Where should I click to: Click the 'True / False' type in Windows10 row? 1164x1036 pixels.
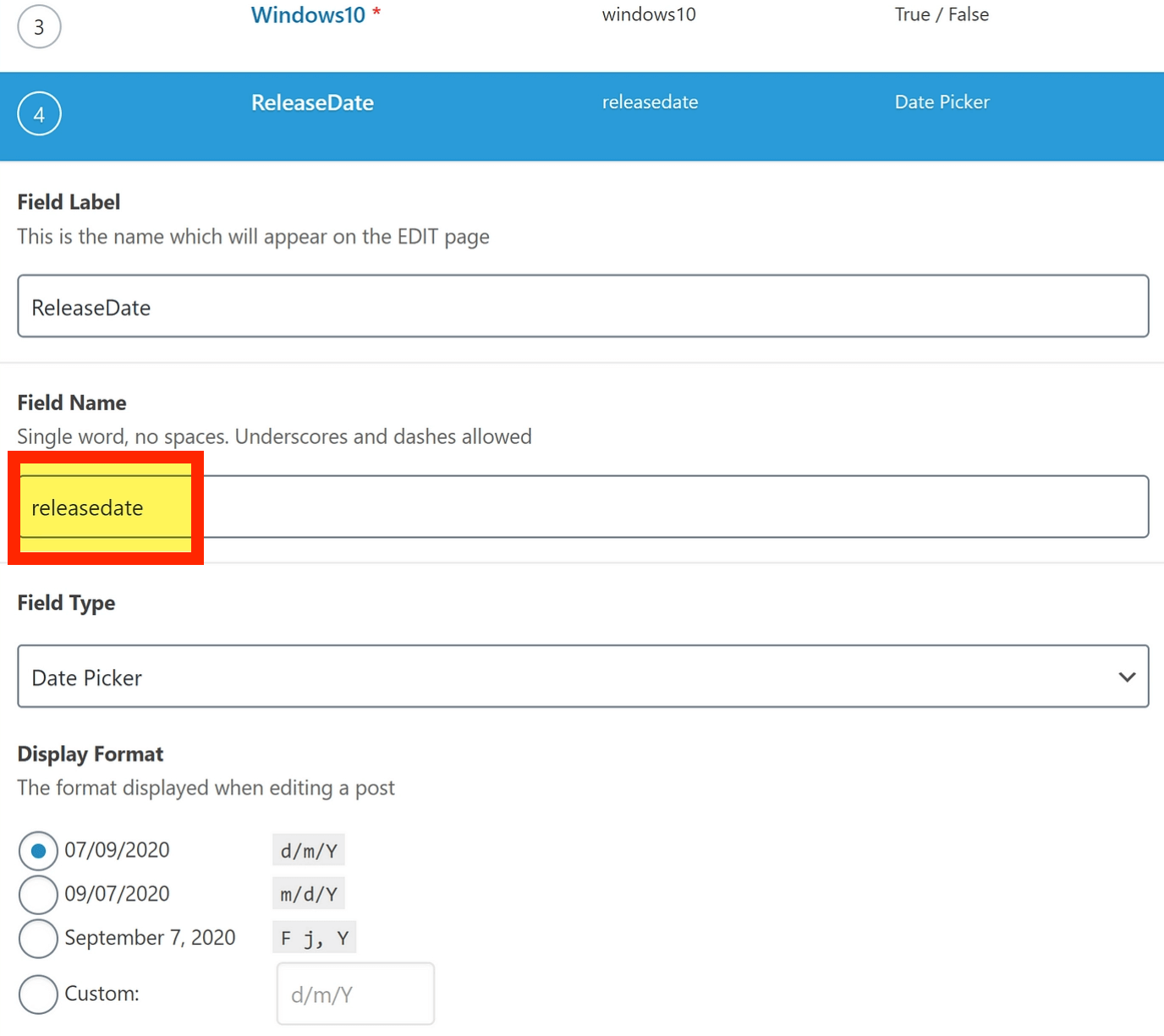pyautogui.click(x=942, y=15)
